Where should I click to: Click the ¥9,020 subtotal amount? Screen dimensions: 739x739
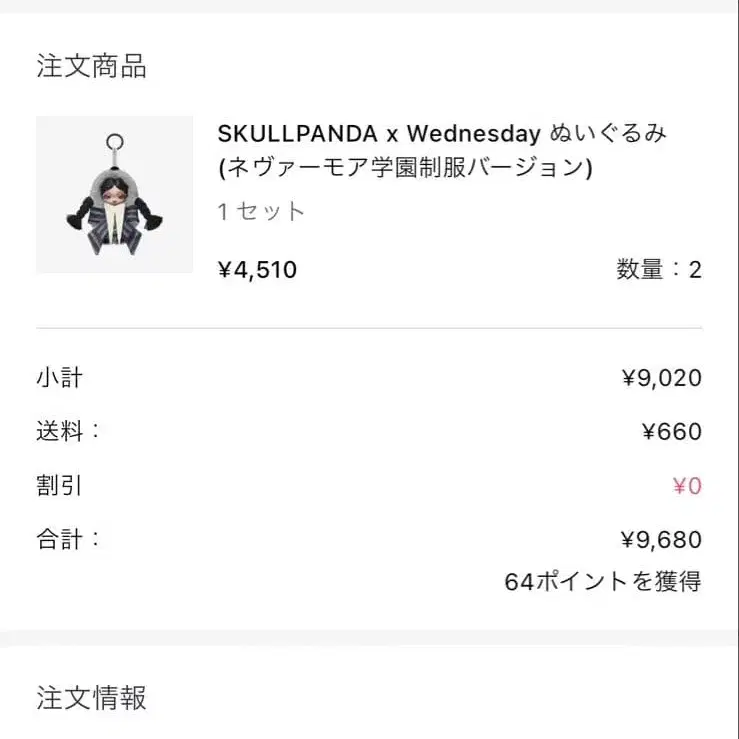click(661, 378)
